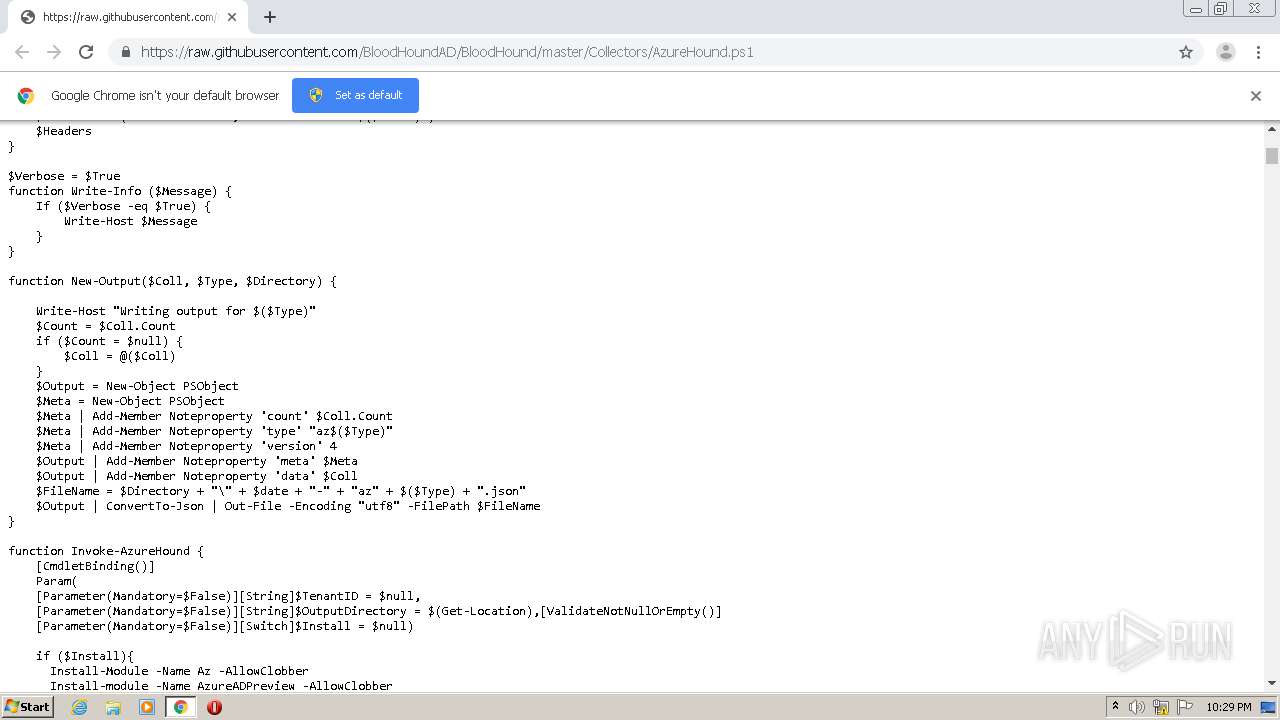
Task: Click the line '$Verbose = $True'
Action: (64, 176)
